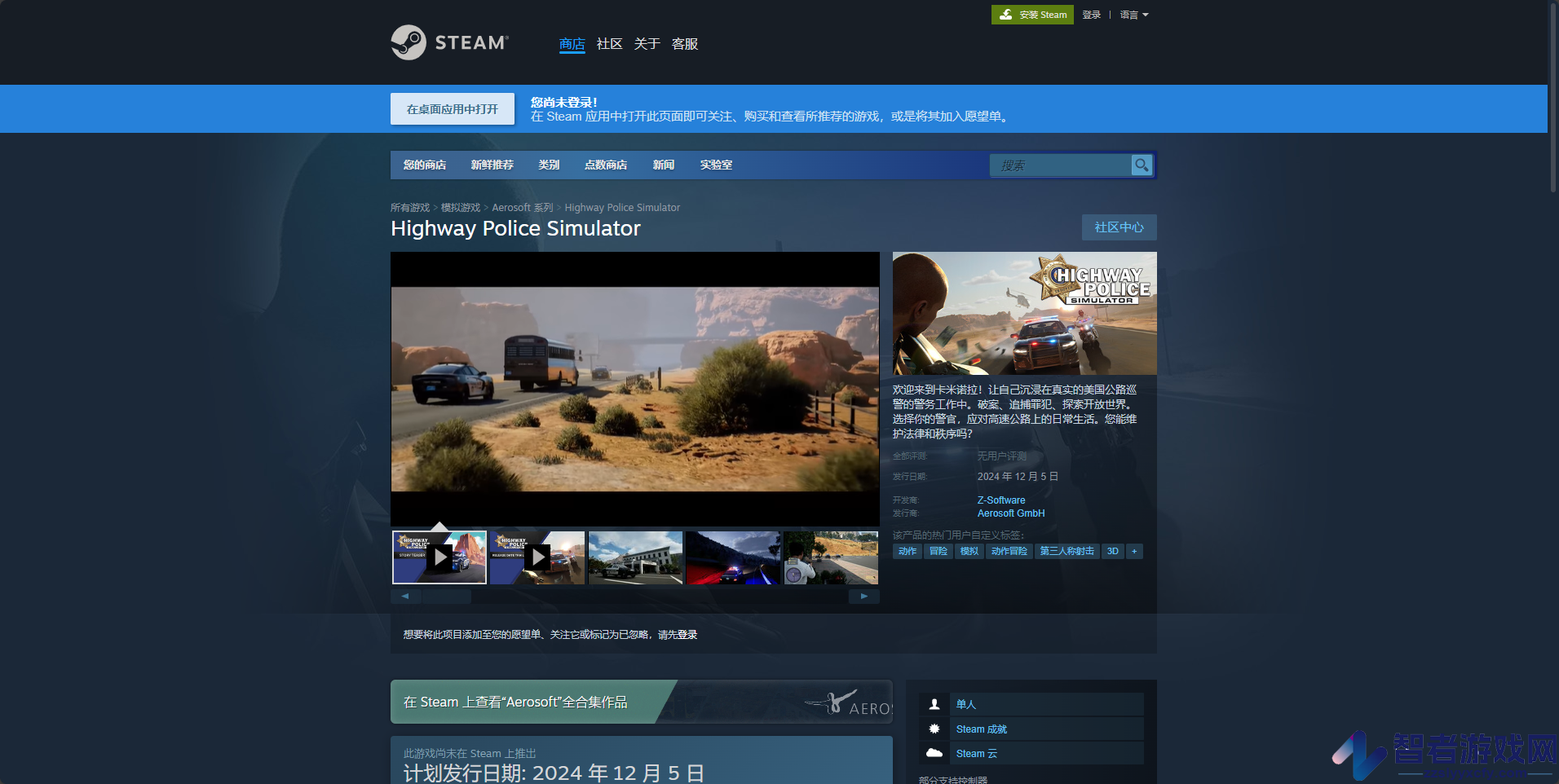The height and width of the screenshot is (784, 1559).
Task: Open the Aerosoft franchise banner
Action: pos(642,702)
